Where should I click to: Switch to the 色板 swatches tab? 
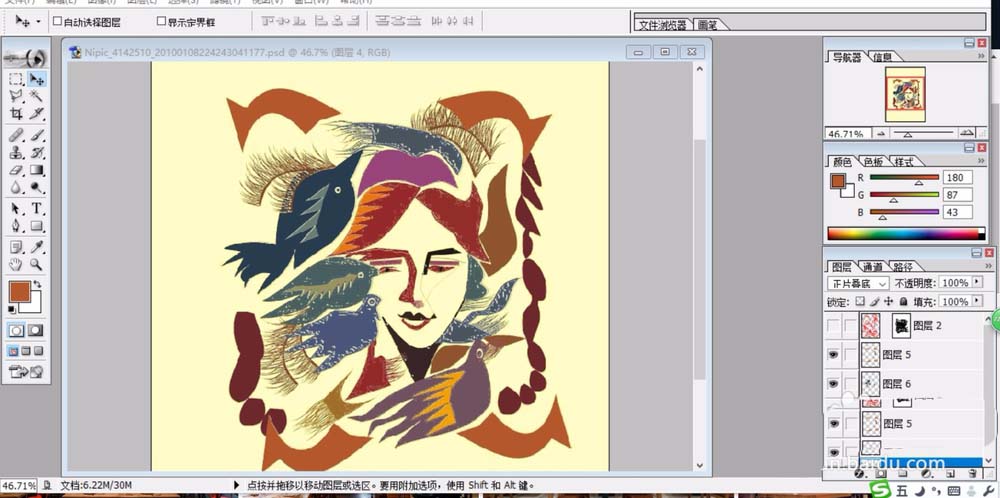tap(872, 162)
